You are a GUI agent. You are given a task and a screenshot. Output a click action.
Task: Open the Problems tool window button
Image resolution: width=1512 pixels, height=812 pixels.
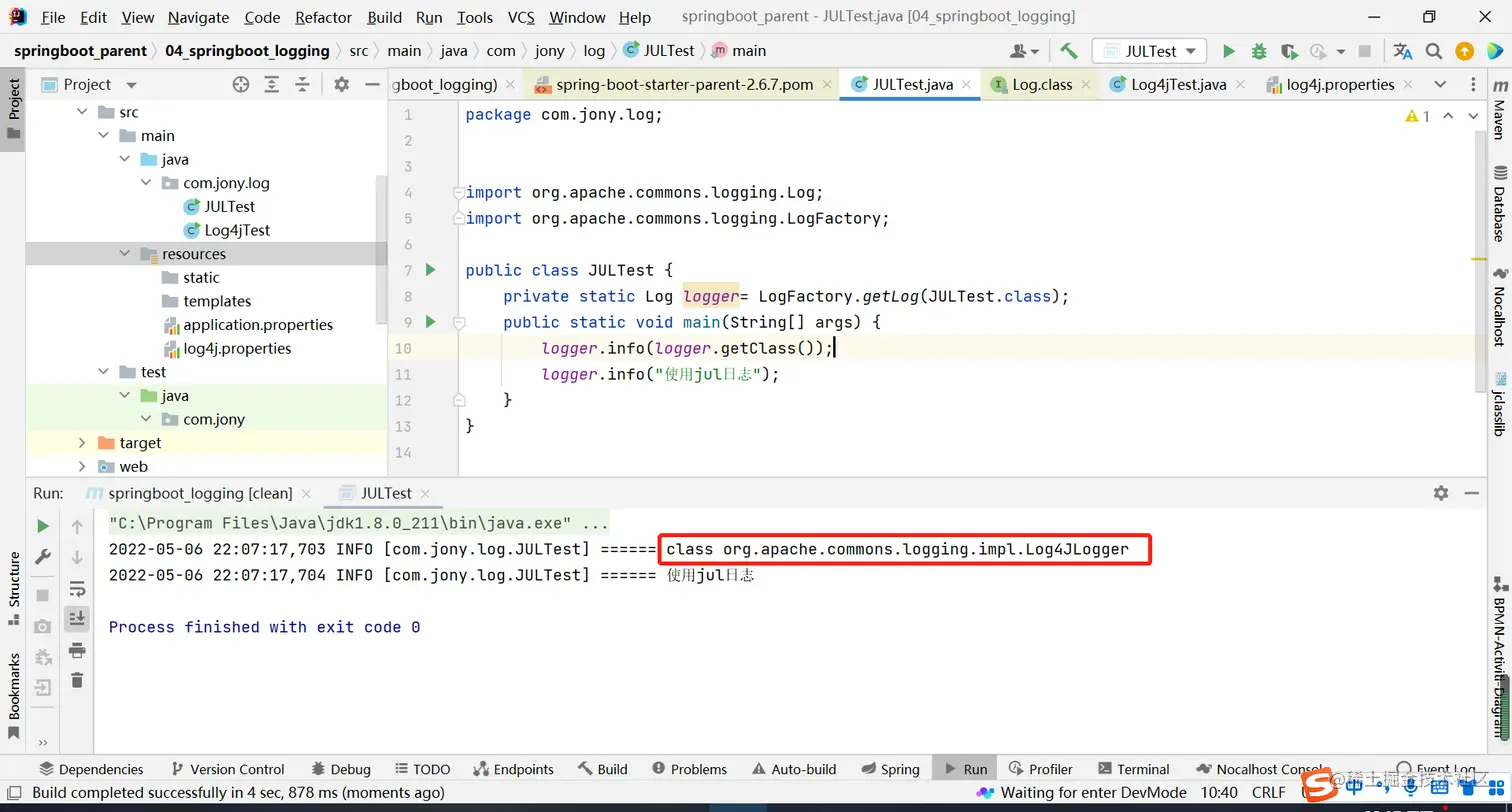689,769
